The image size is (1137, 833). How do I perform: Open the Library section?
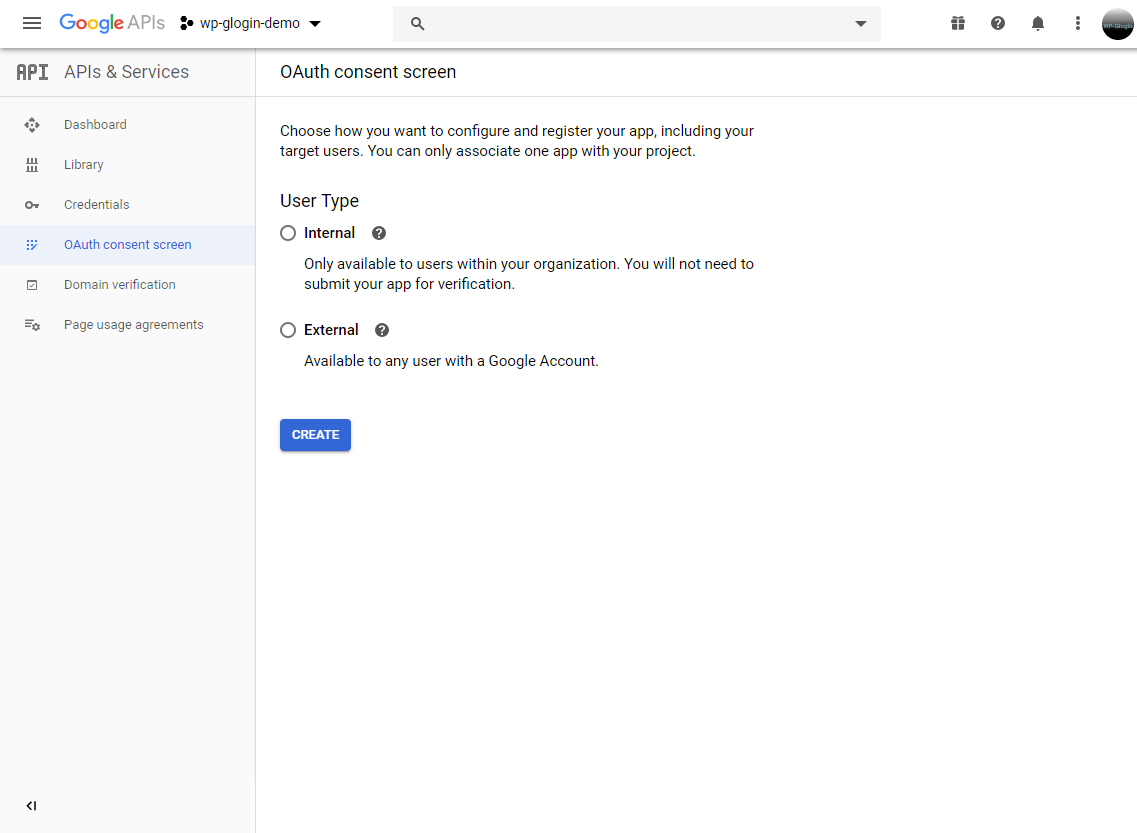coord(84,165)
